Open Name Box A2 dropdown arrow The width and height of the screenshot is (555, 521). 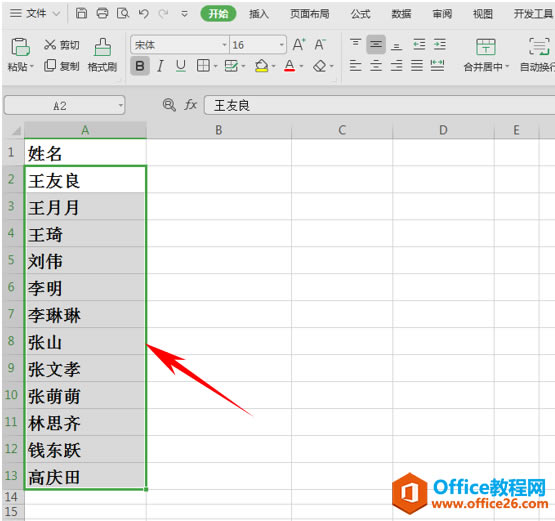coord(120,105)
